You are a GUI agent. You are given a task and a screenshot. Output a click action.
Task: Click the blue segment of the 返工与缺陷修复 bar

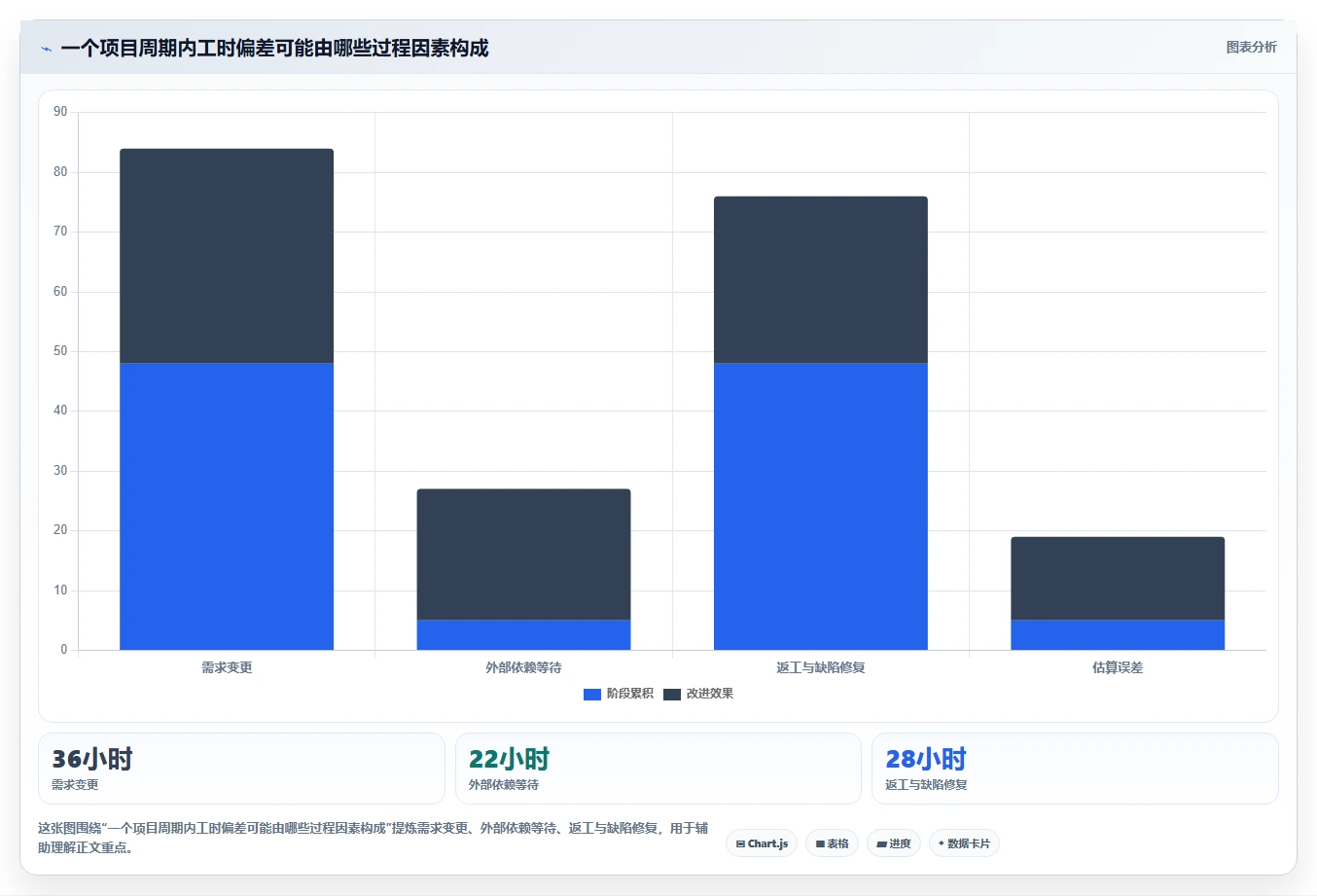tap(821, 506)
